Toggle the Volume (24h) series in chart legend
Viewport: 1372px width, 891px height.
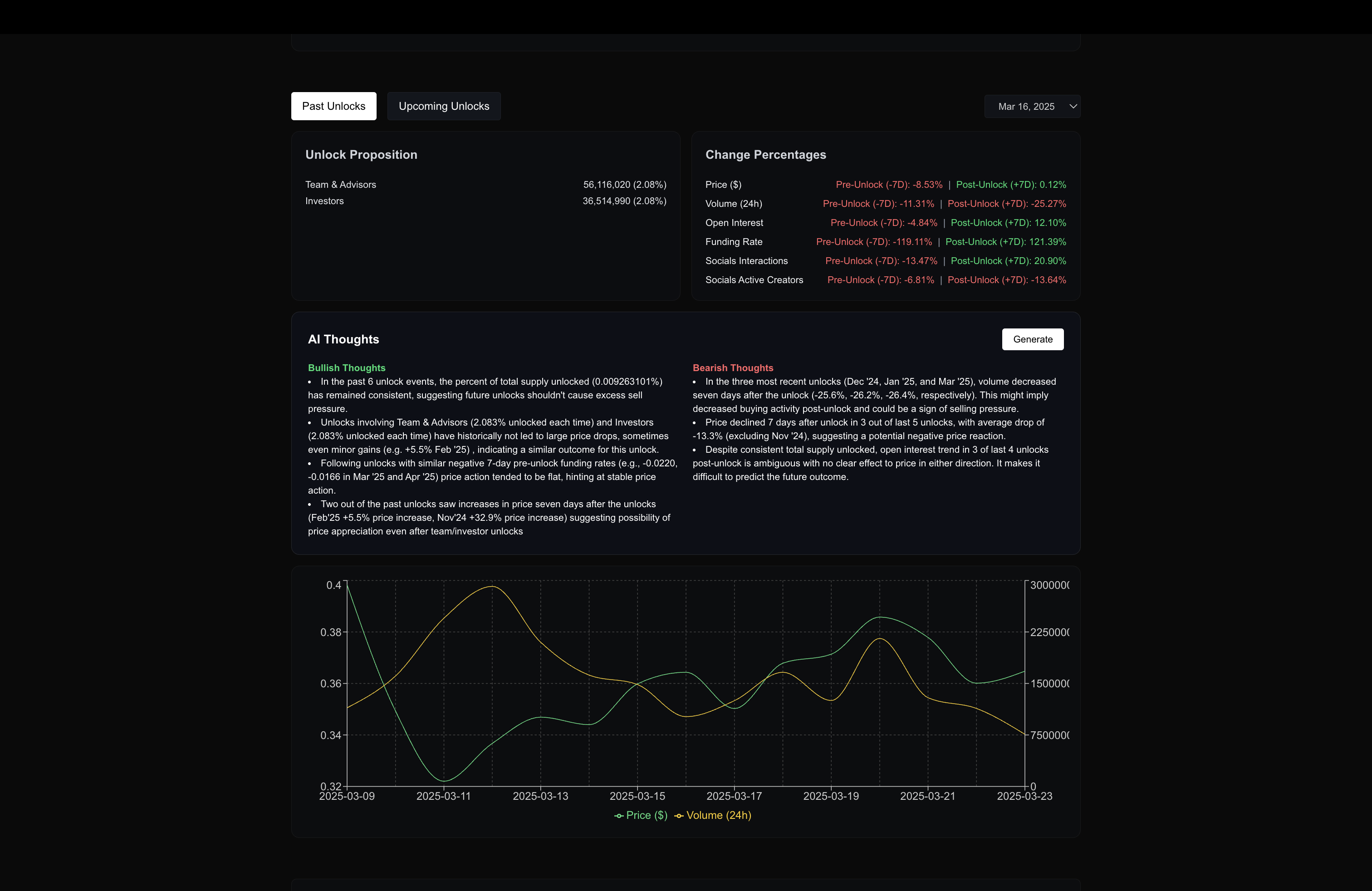(718, 815)
